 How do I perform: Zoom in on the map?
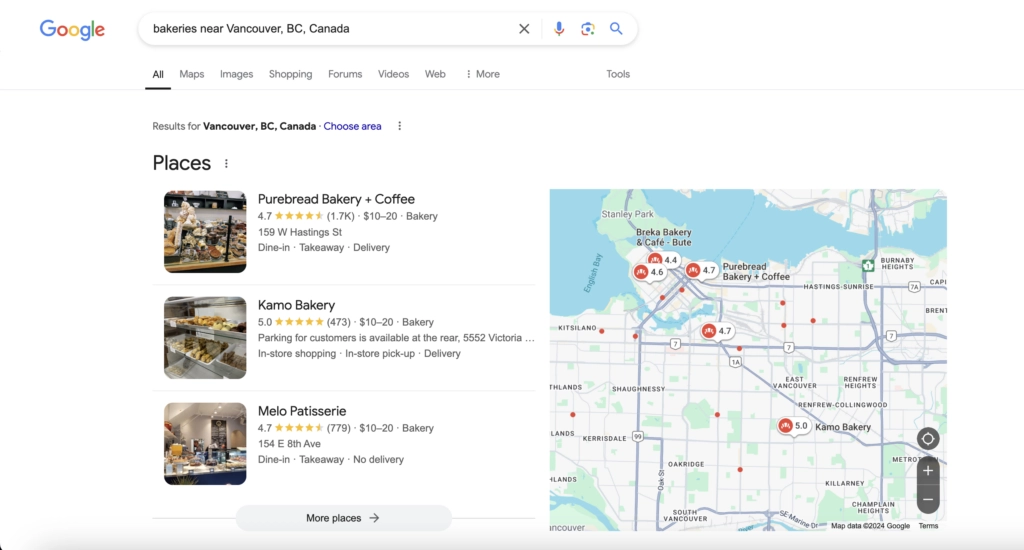click(x=927, y=471)
